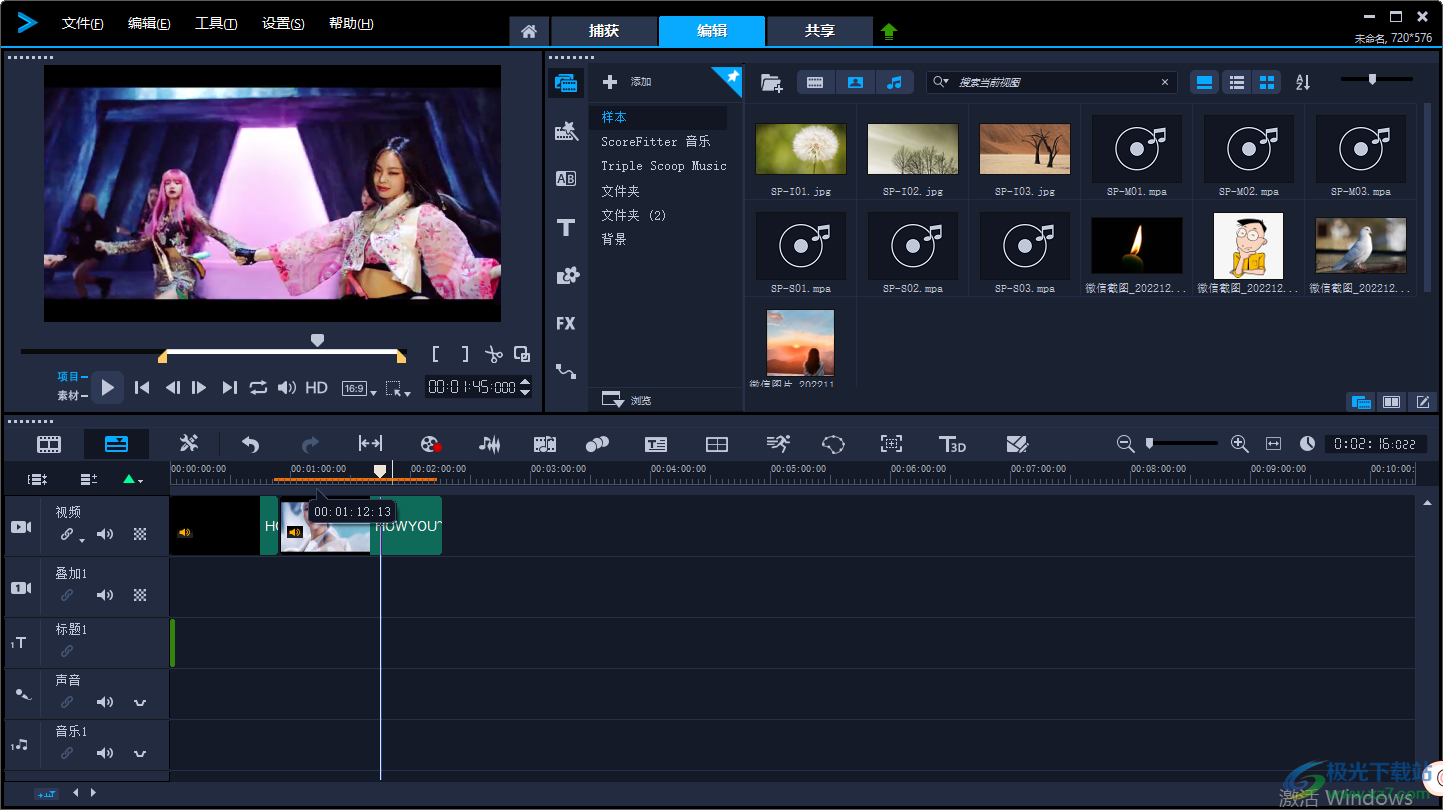Open the customize toolbar tools icon
The image size is (1443, 810).
tap(189, 444)
